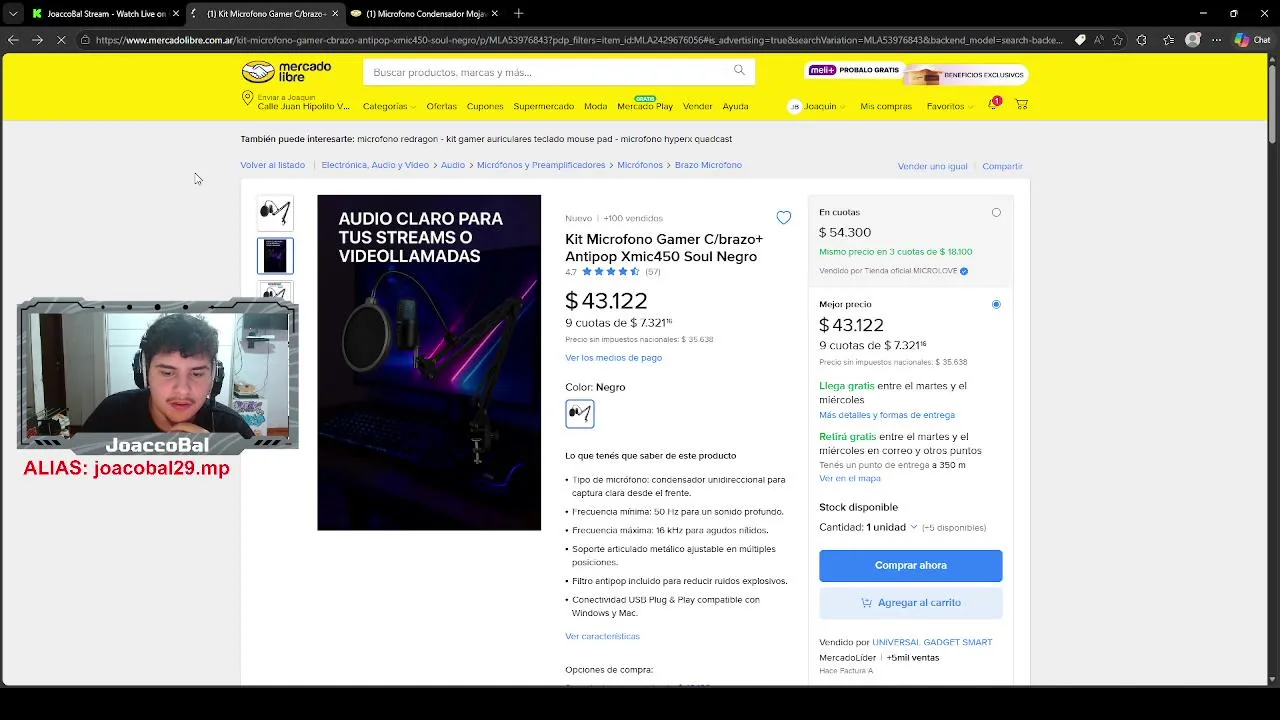The image size is (1280, 720).
Task: Stop page loading in browser toolbar
Action: 61,40
